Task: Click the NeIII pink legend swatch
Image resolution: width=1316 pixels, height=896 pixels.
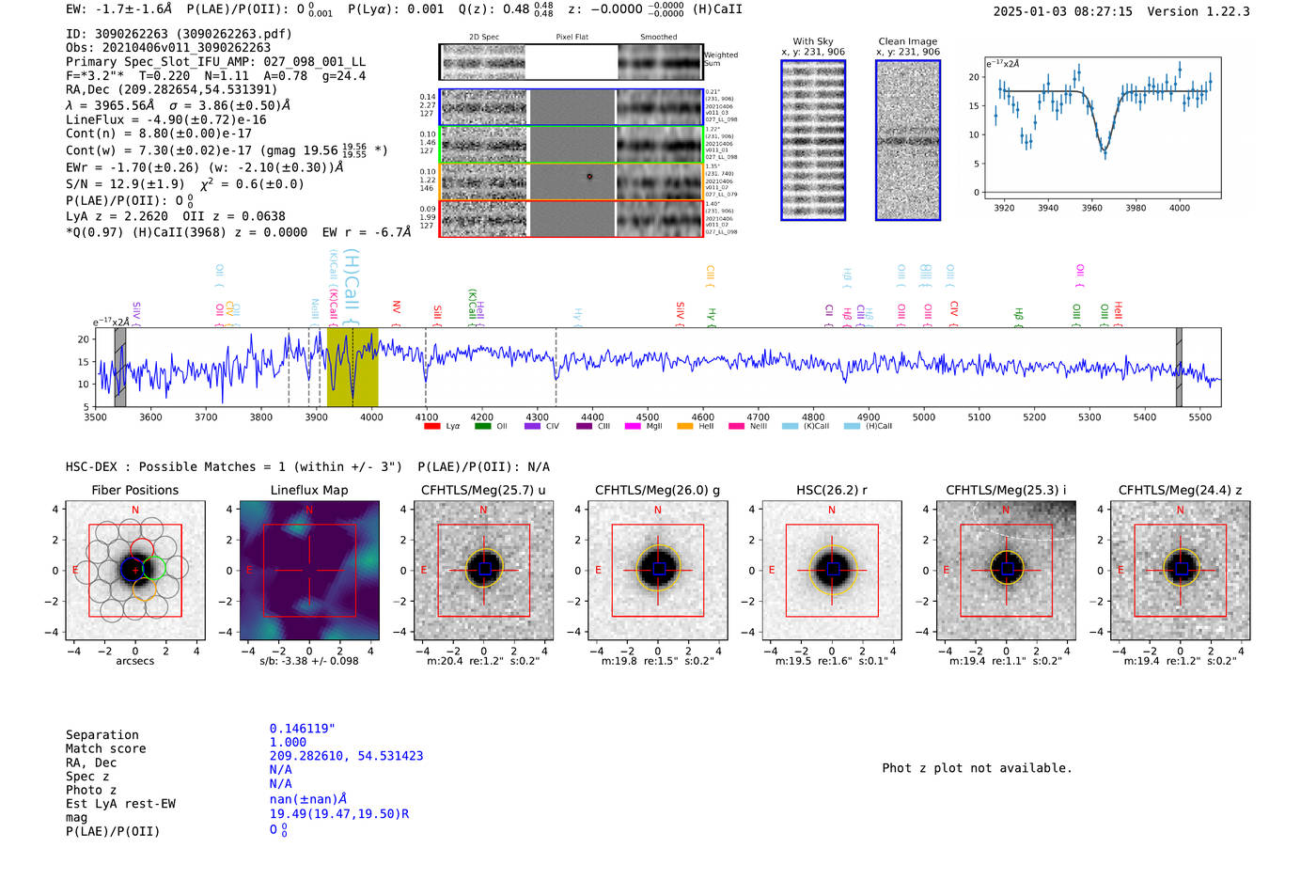Action: tap(736, 426)
